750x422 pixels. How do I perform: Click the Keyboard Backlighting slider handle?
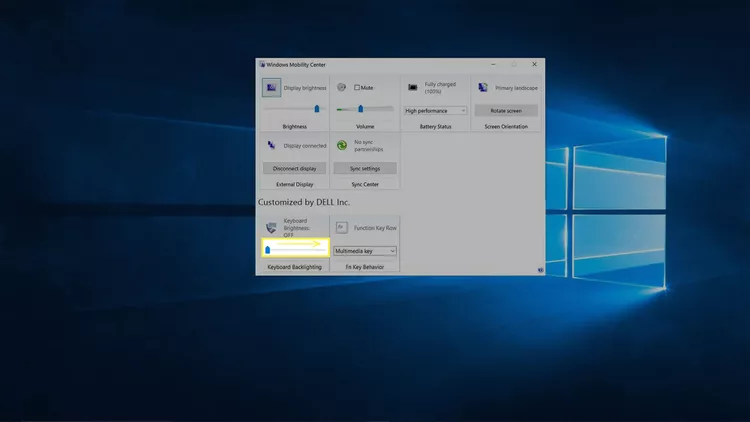[268, 250]
